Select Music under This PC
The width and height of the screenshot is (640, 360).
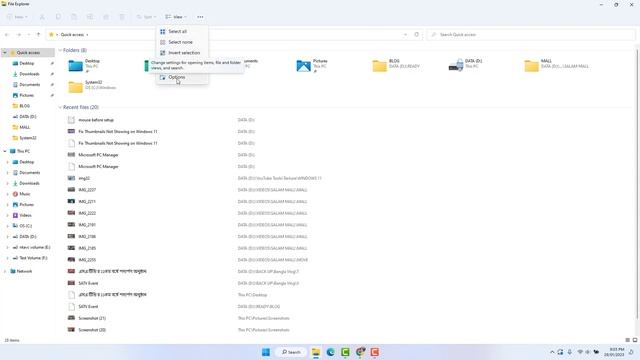(x=24, y=194)
